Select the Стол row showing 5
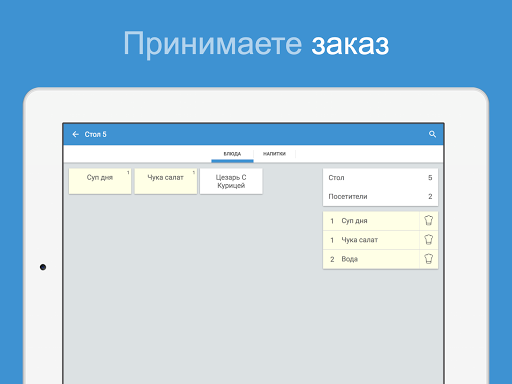The image size is (512, 384). tap(380, 178)
